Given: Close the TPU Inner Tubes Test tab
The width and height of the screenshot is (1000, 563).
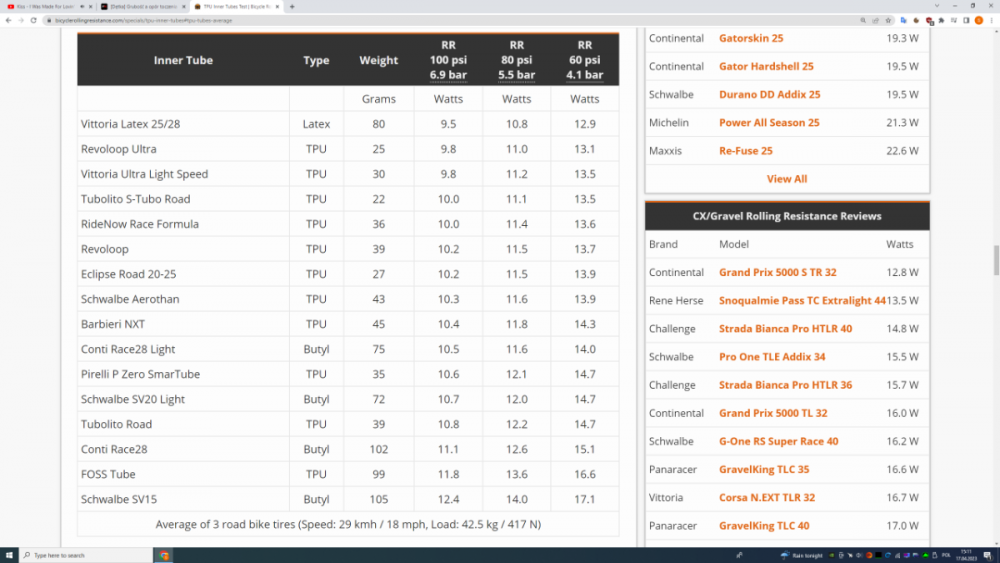Looking at the screenshot, I should 277,6.
